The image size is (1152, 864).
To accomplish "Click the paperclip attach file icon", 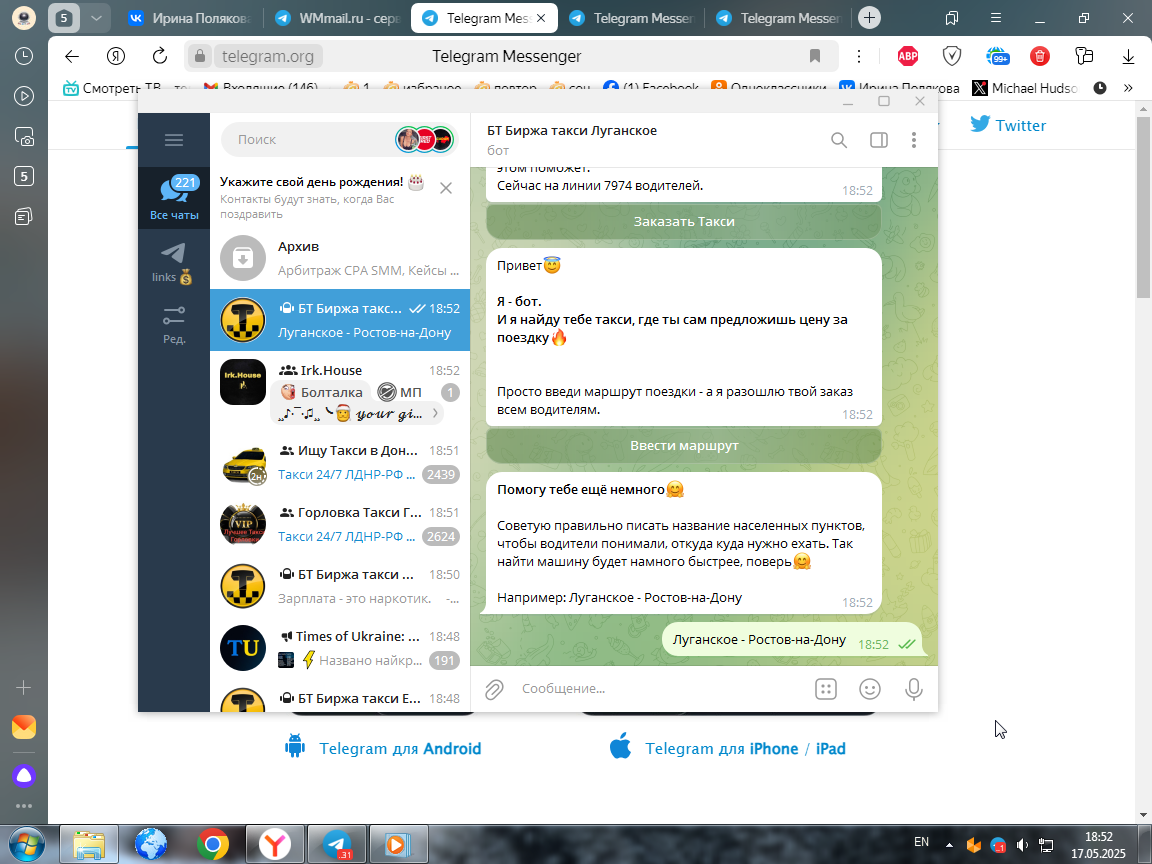I will 494,689.
